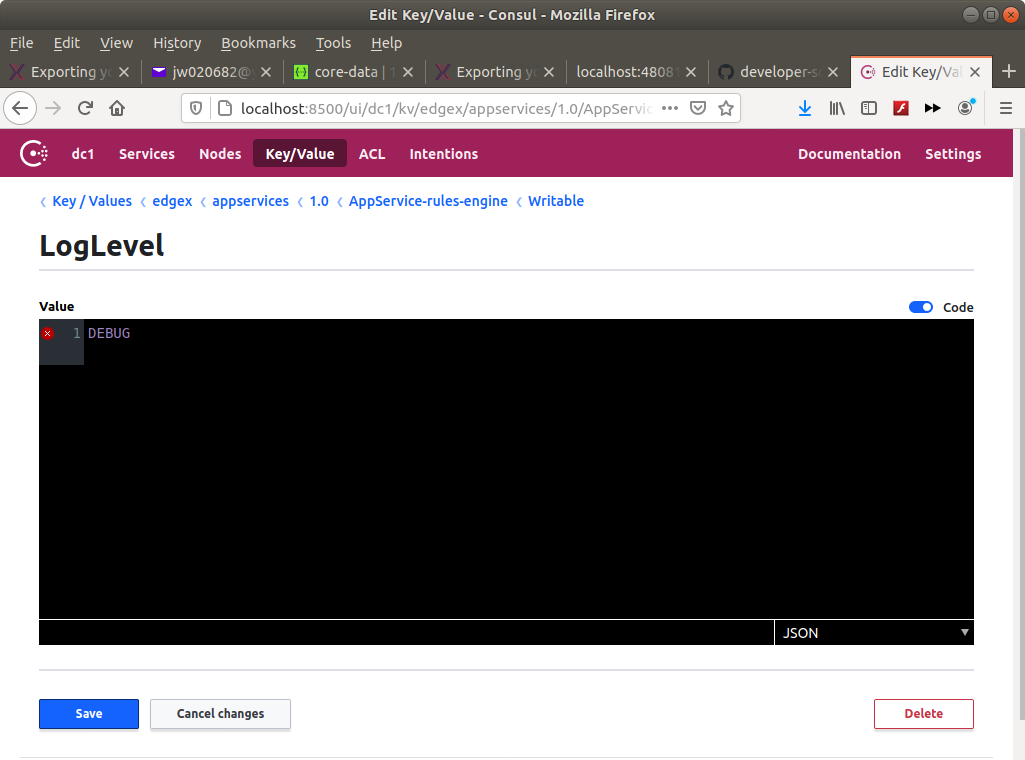
Task: Navigate to the Writable breadcrumb
Action: coord(556,201)
